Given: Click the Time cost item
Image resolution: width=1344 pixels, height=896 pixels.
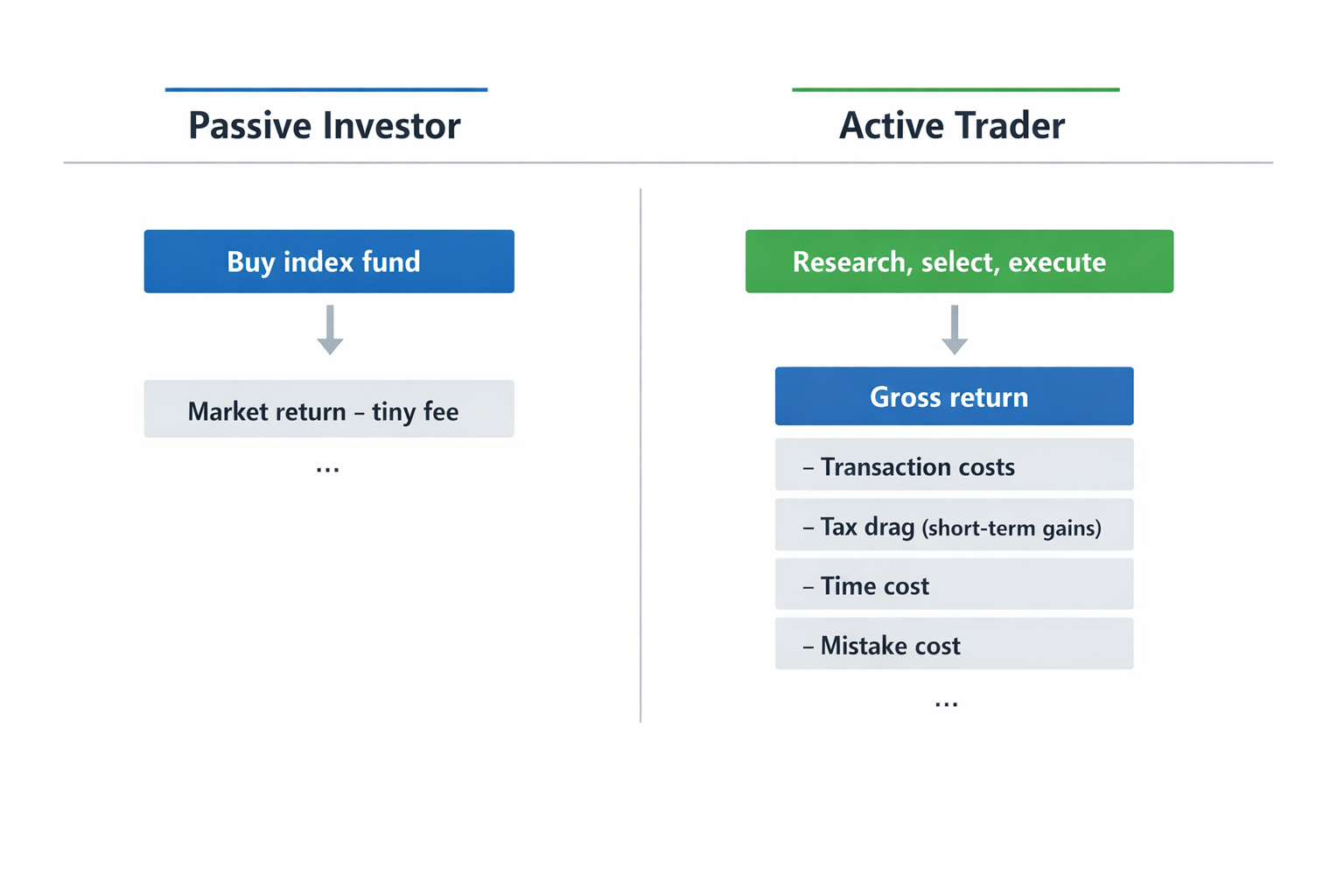Looking at the screenshot, I should point(955,584).
